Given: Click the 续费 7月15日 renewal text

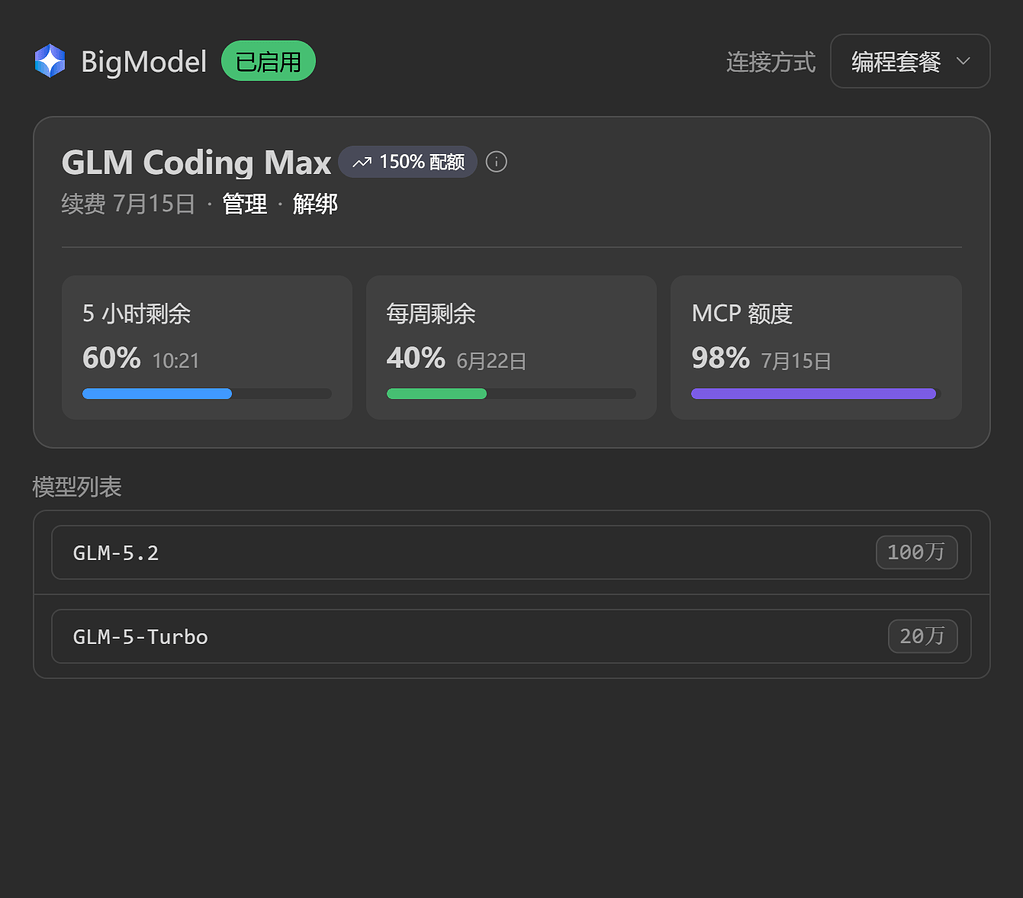Looking at the screenshot, I should coord(129,204).
